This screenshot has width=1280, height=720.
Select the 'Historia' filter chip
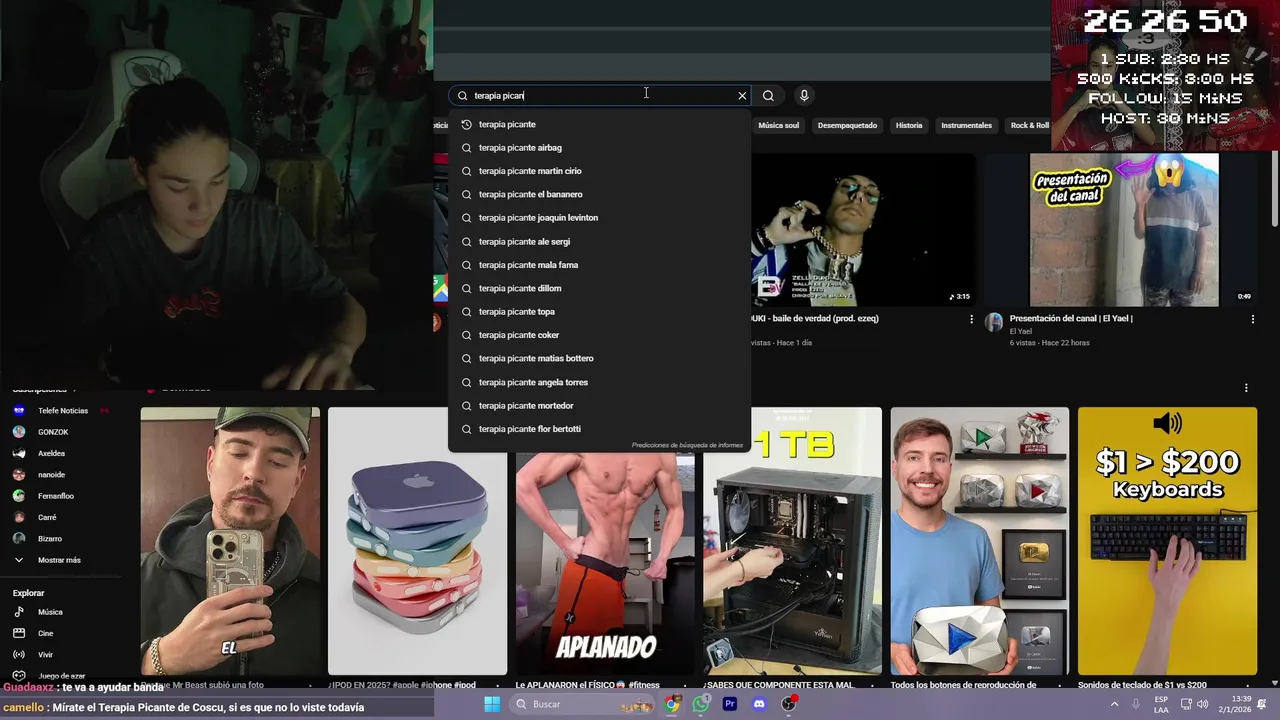pos(909,126)
